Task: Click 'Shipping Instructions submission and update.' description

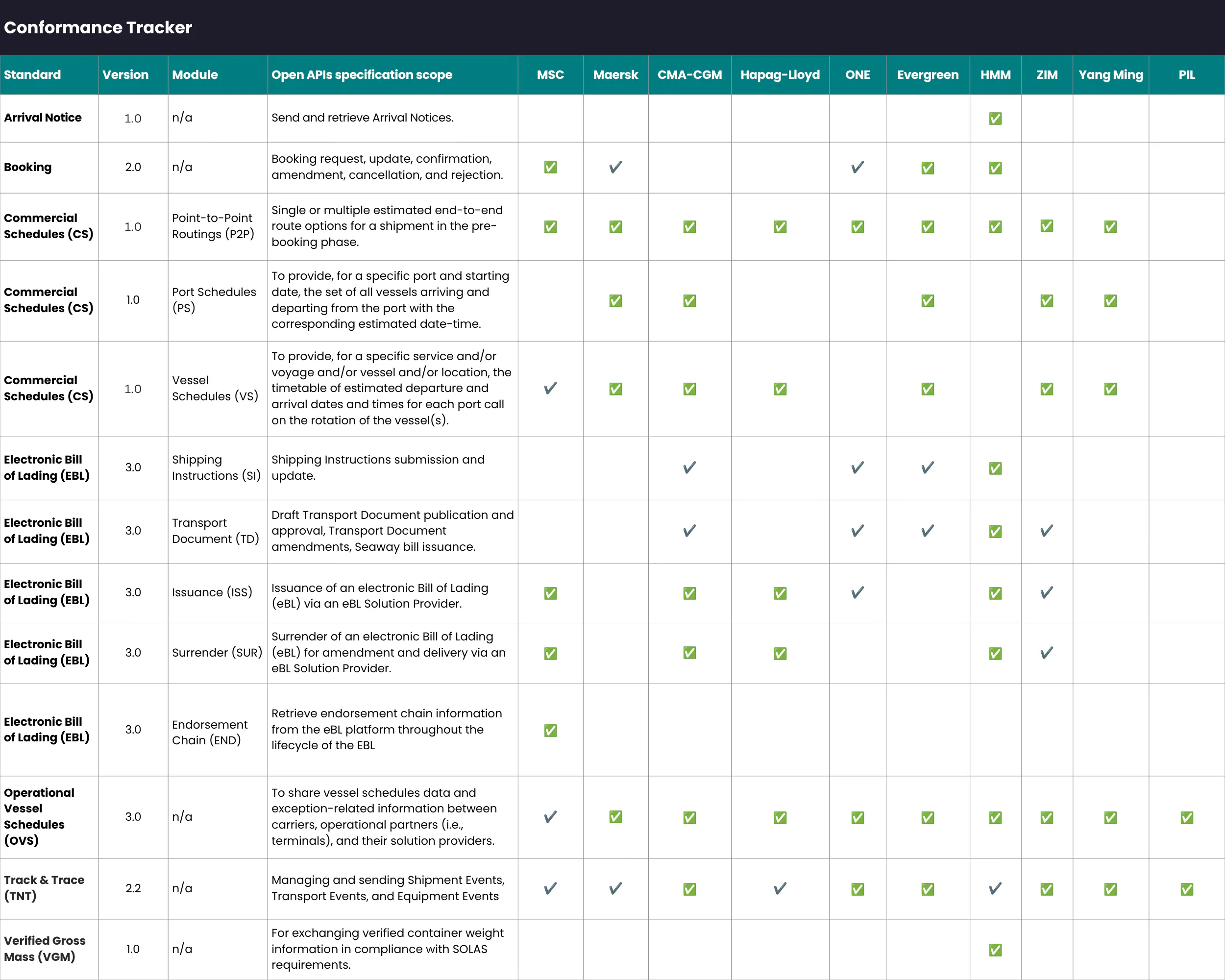Action: [x=378, y=467]
